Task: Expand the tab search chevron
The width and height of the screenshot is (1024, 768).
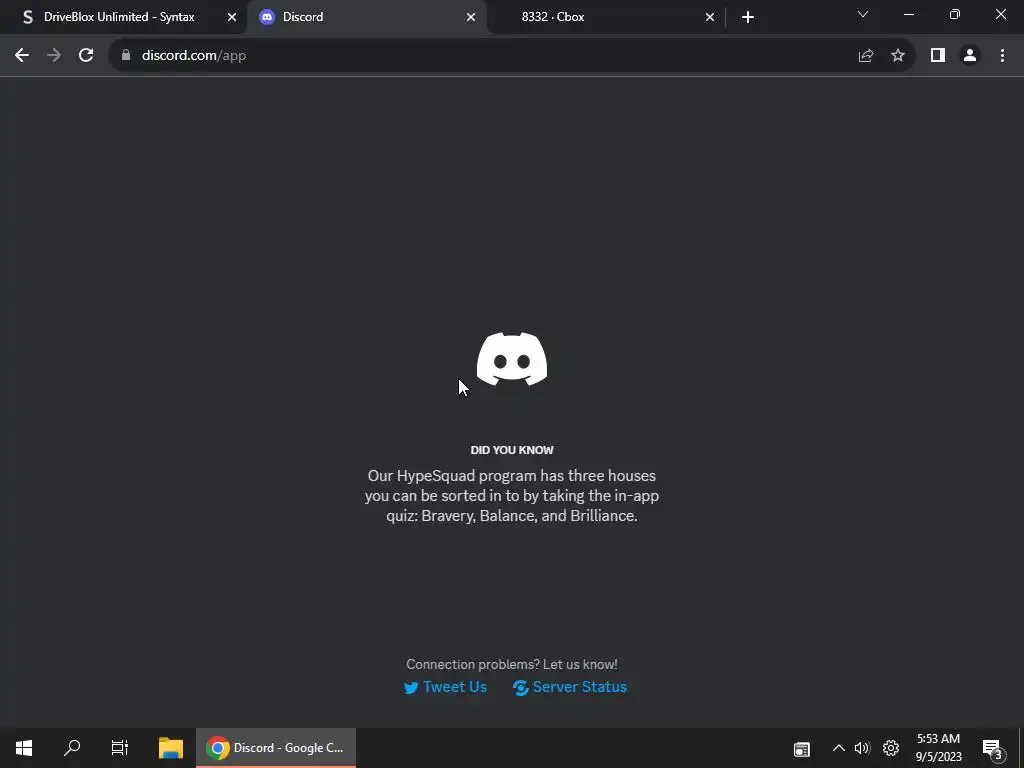Action: pyautogui.click(x=863, y=14)
